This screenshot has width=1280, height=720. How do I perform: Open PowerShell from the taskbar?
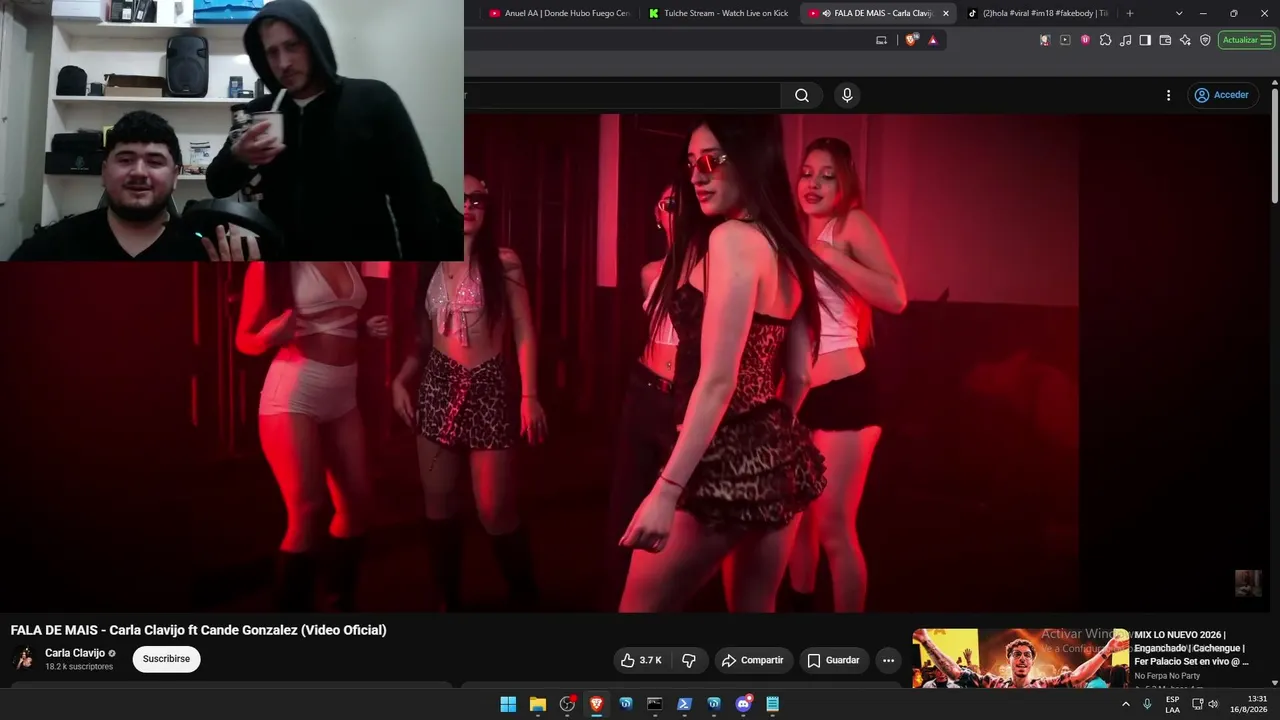tap(685, 704)
